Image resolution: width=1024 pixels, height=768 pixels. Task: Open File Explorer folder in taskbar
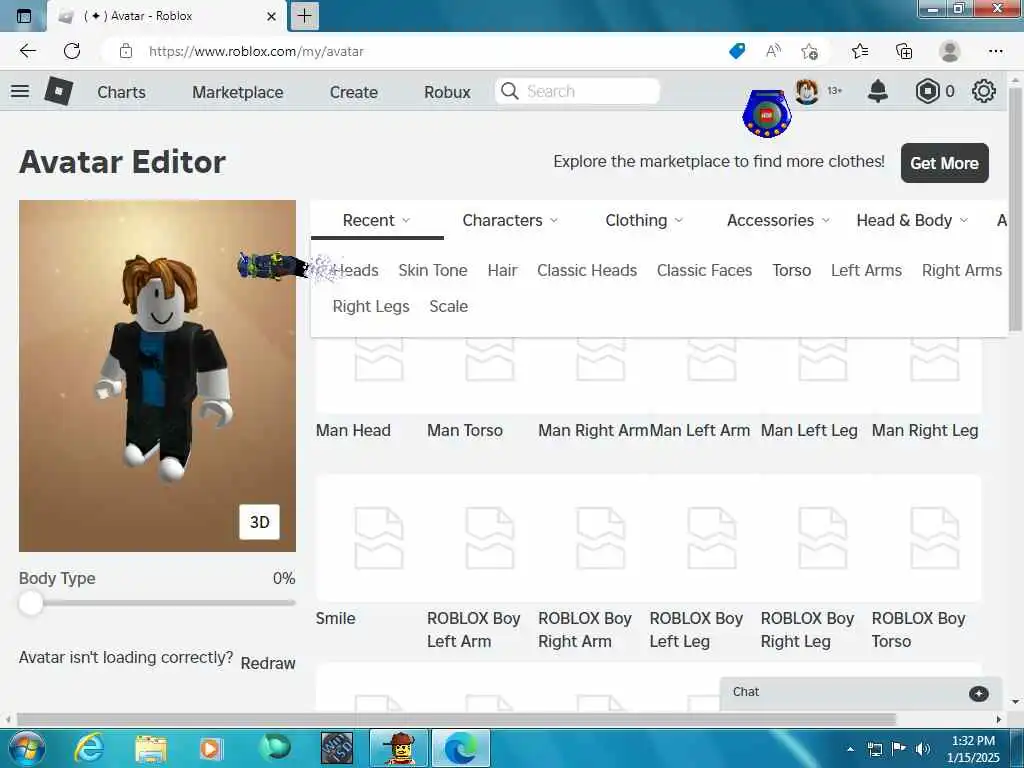(151, 748)
